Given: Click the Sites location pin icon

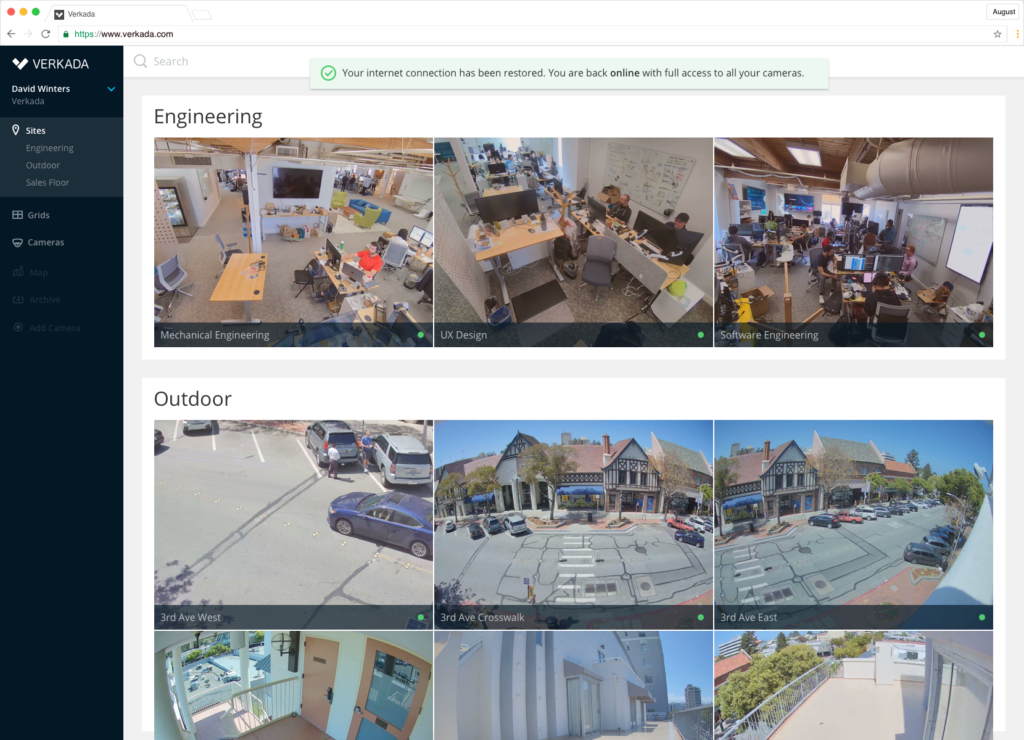Looking at the screenshot, I should pos(16,130).
